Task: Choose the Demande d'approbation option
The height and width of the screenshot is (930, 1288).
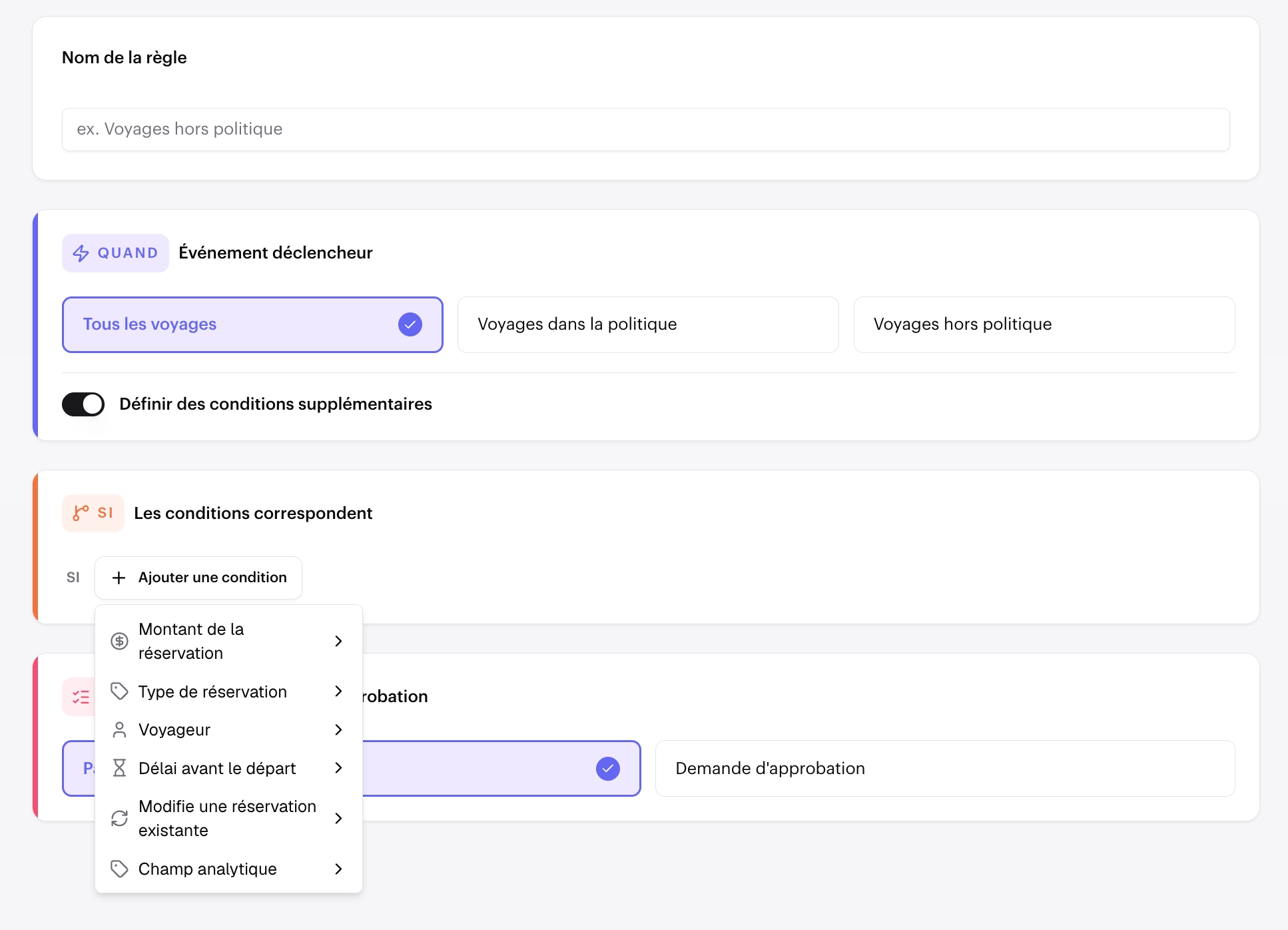Action: (x=945, y=768)
